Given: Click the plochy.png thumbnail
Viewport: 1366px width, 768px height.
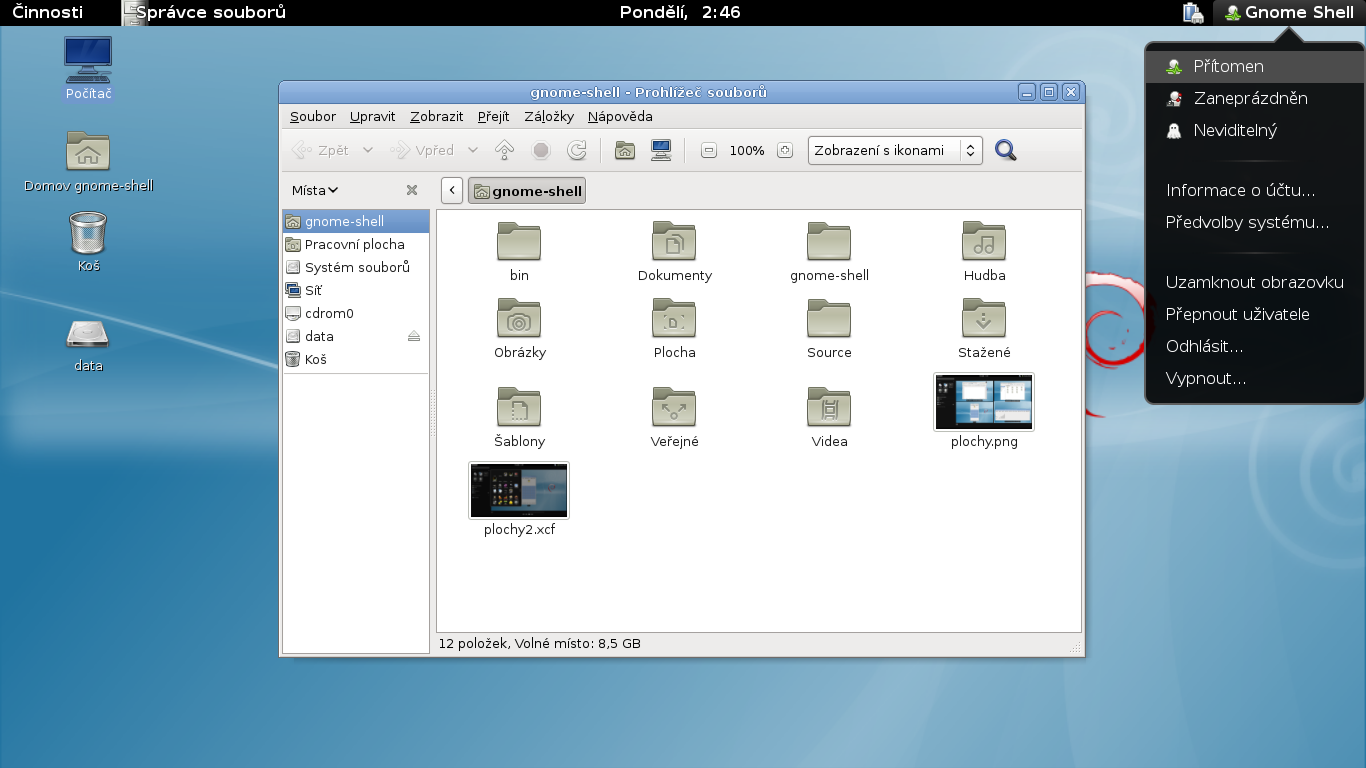Looking at the screenshot, I should point(984,402).
